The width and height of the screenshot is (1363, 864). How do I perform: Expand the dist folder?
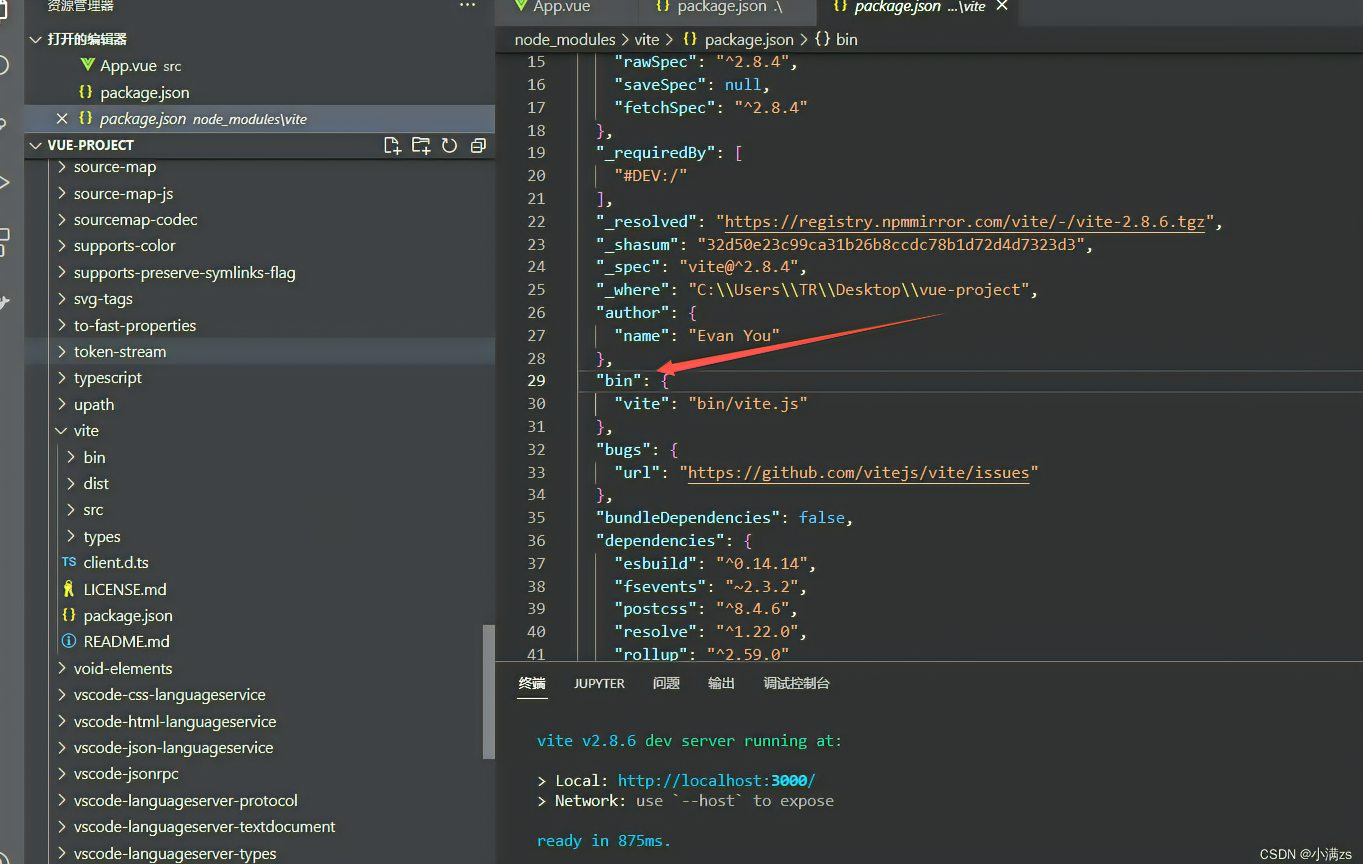[x=96, y=484]
